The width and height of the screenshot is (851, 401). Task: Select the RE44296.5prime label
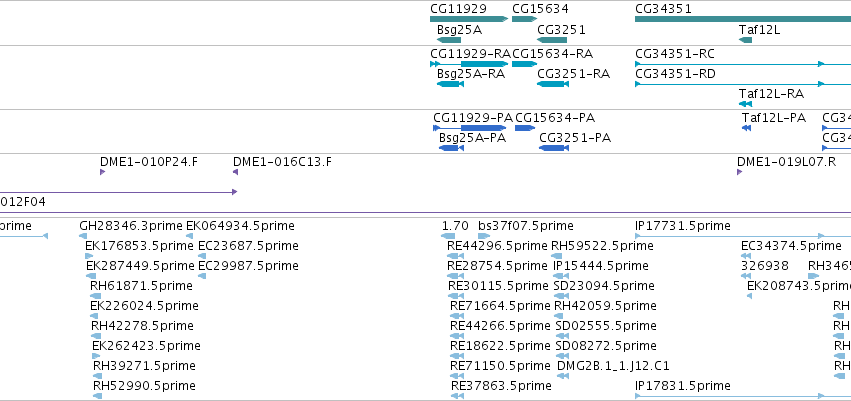[497, 246]
